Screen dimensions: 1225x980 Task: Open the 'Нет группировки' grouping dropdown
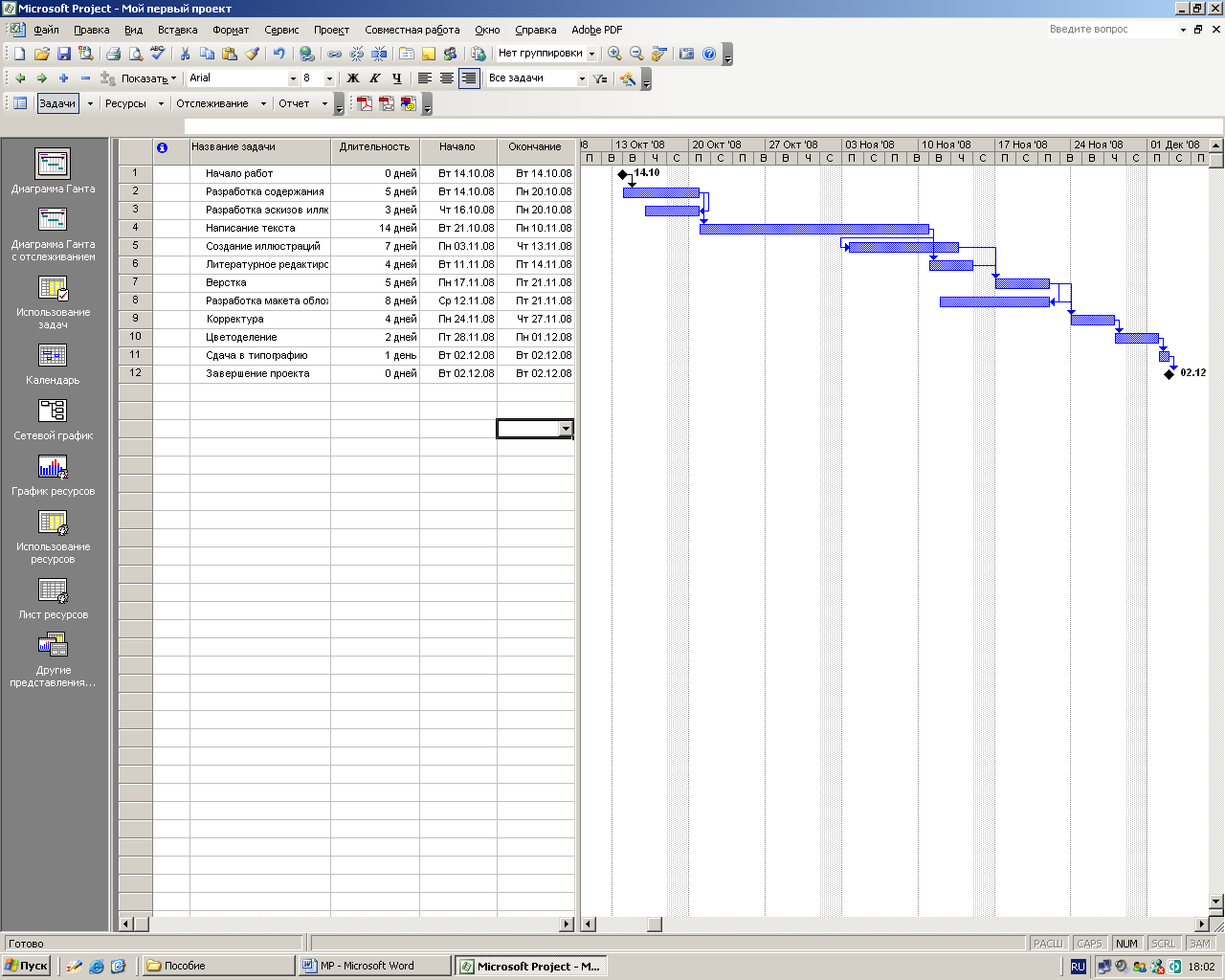click(x=591, y=55)
